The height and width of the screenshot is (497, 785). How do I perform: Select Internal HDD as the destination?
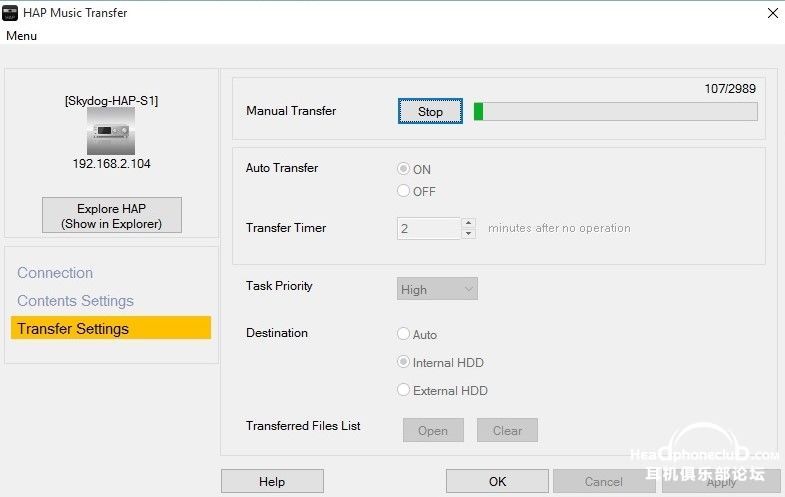403,362
